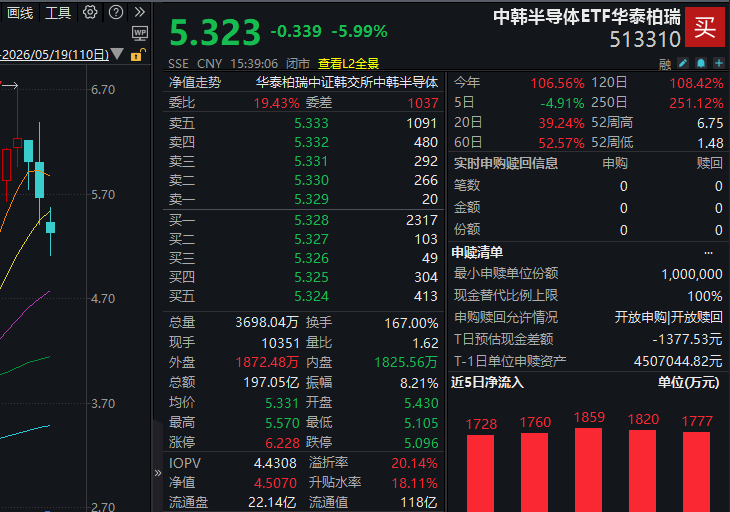Open the three-dot menu beside 申赎清单
Viewport: 730px width, 512px height.
coord(708,253)
